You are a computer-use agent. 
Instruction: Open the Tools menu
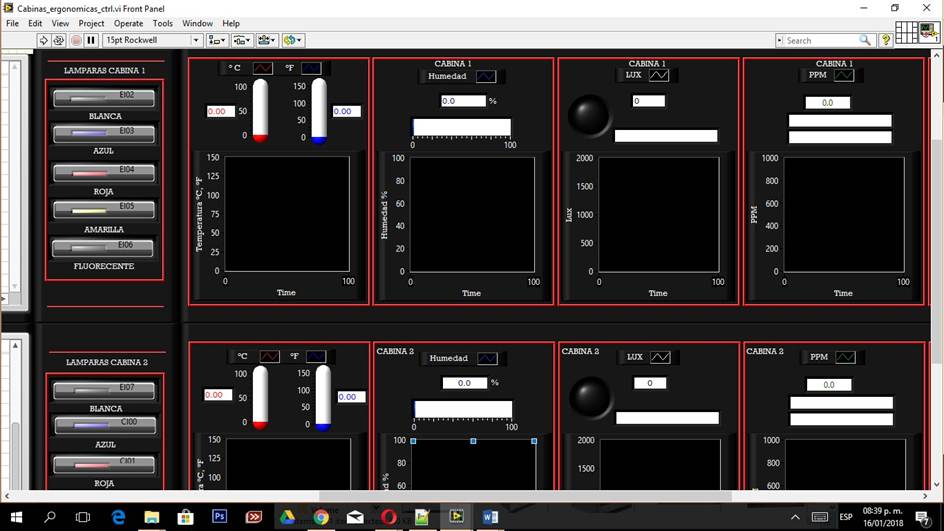tap(162, 23)
